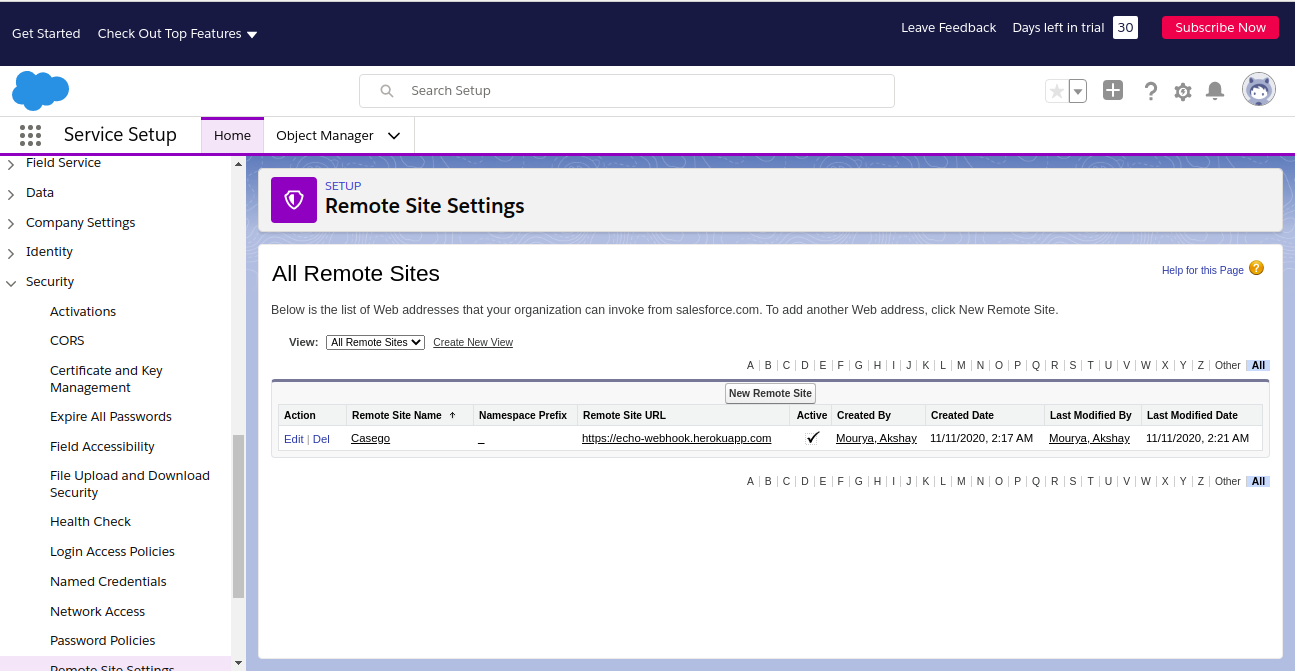This screenshot has height=671, width=1295.
Task: Open Health Check in sidebar
Action: click(90, 522)
